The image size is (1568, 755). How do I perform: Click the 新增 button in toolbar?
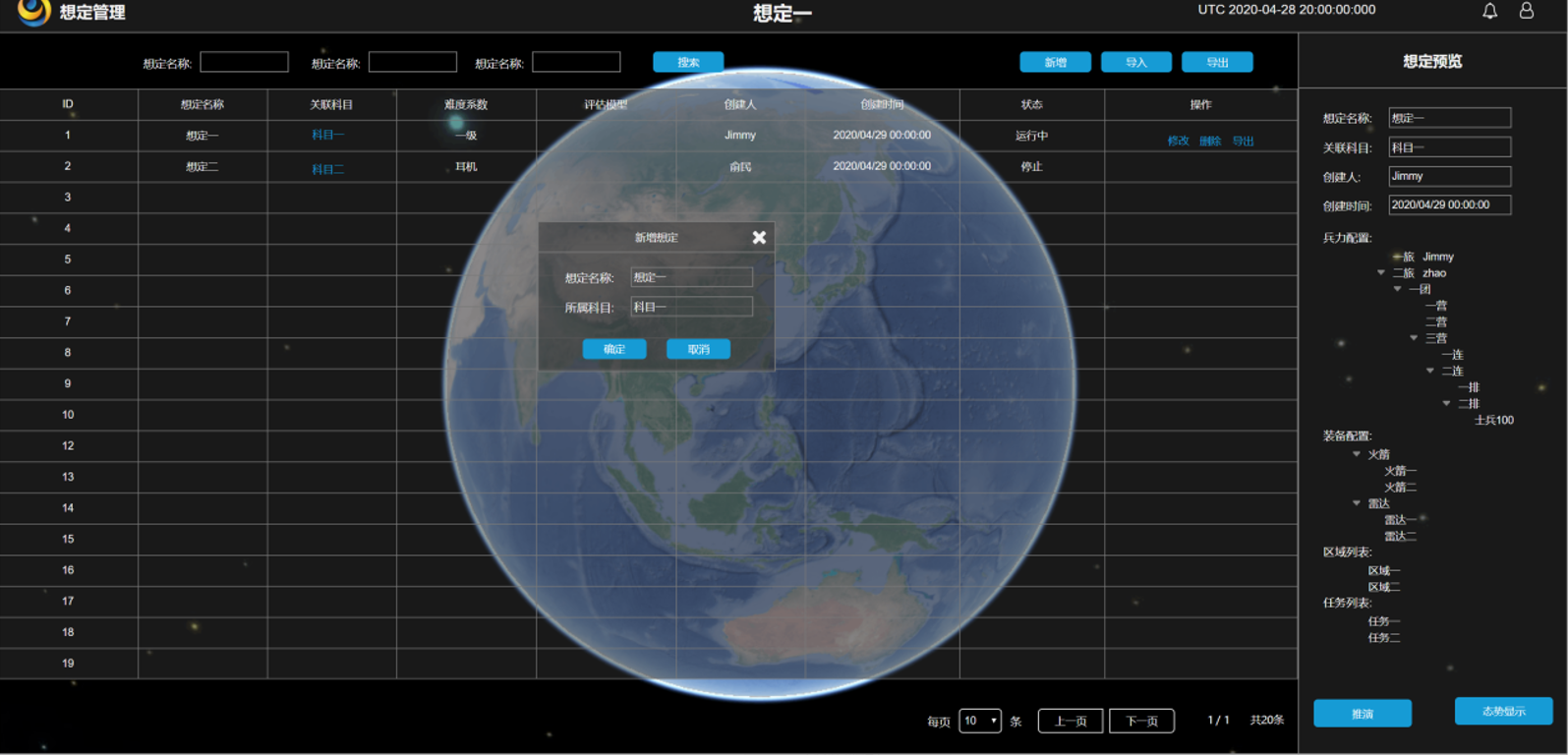(1055, 62)
